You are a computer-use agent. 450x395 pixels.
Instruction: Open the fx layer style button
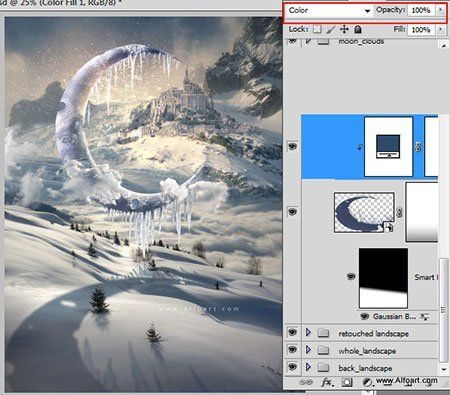click(327, 382)
